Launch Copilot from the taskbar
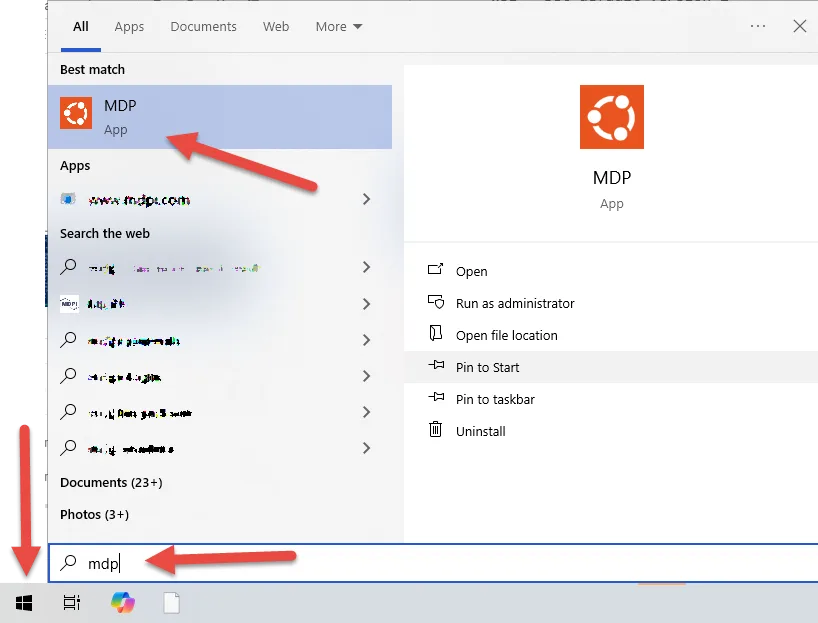 click(123, 603)
